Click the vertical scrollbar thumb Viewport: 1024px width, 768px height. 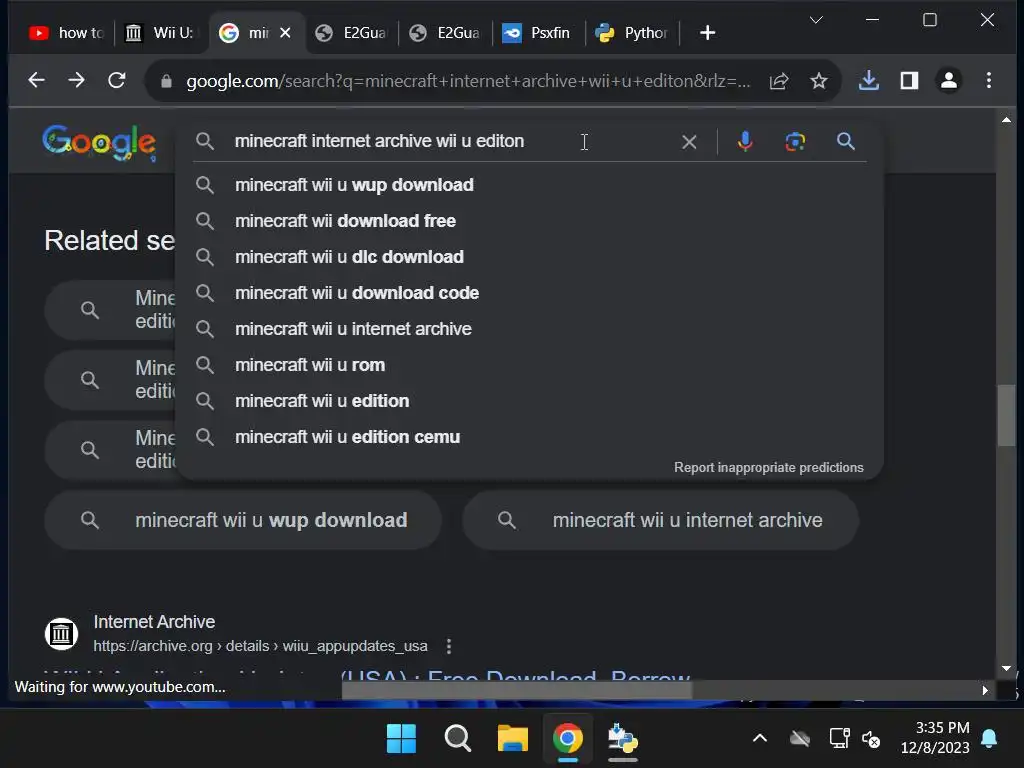click(1006, 415)
